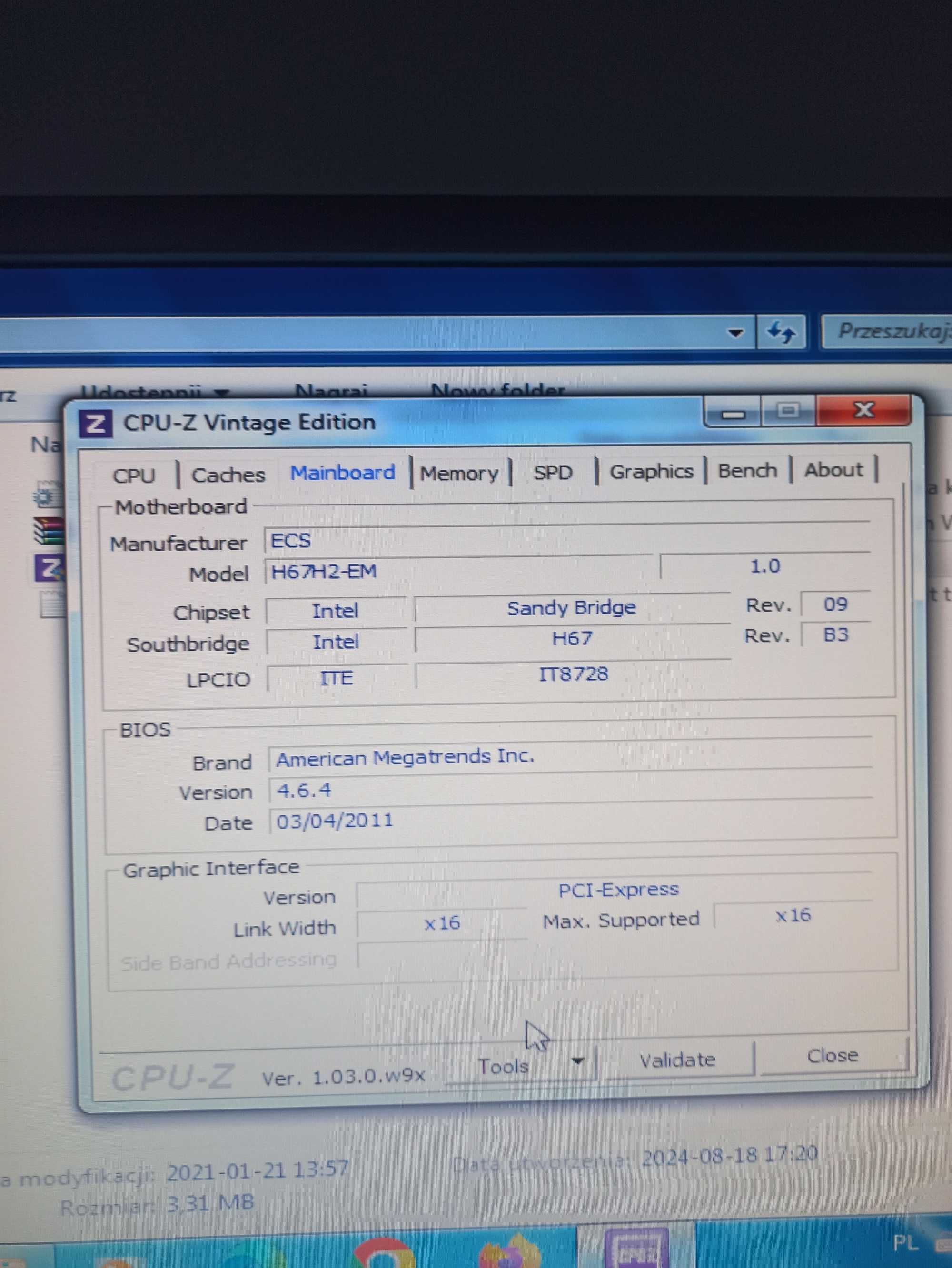Click the Max. Supported x16 value
The image size is (952, 1268).
793,915
